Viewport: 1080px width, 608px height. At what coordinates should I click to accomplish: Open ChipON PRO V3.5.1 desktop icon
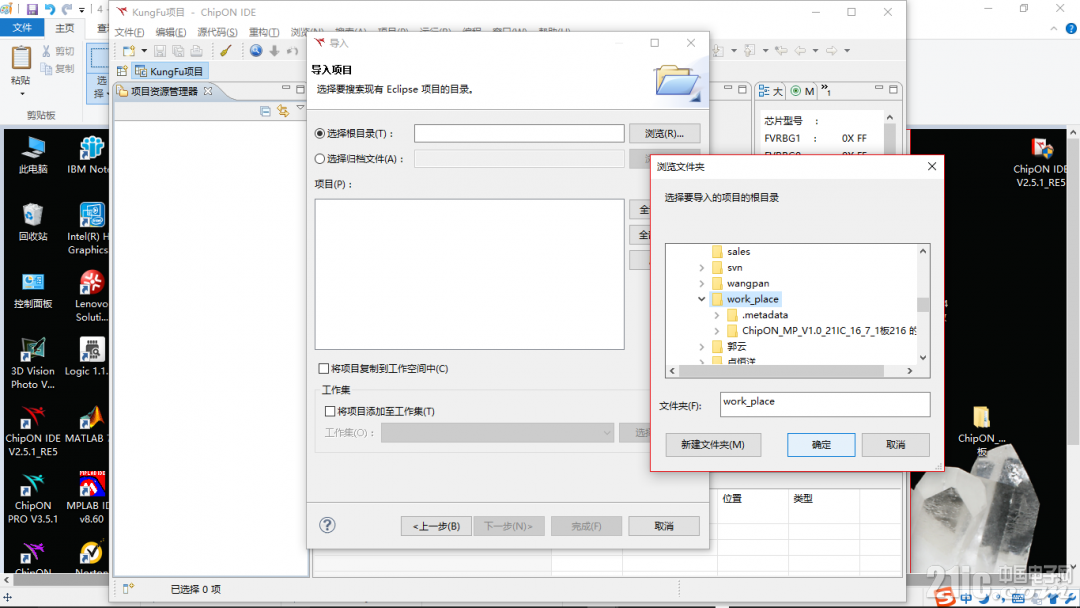pos(32,499)
